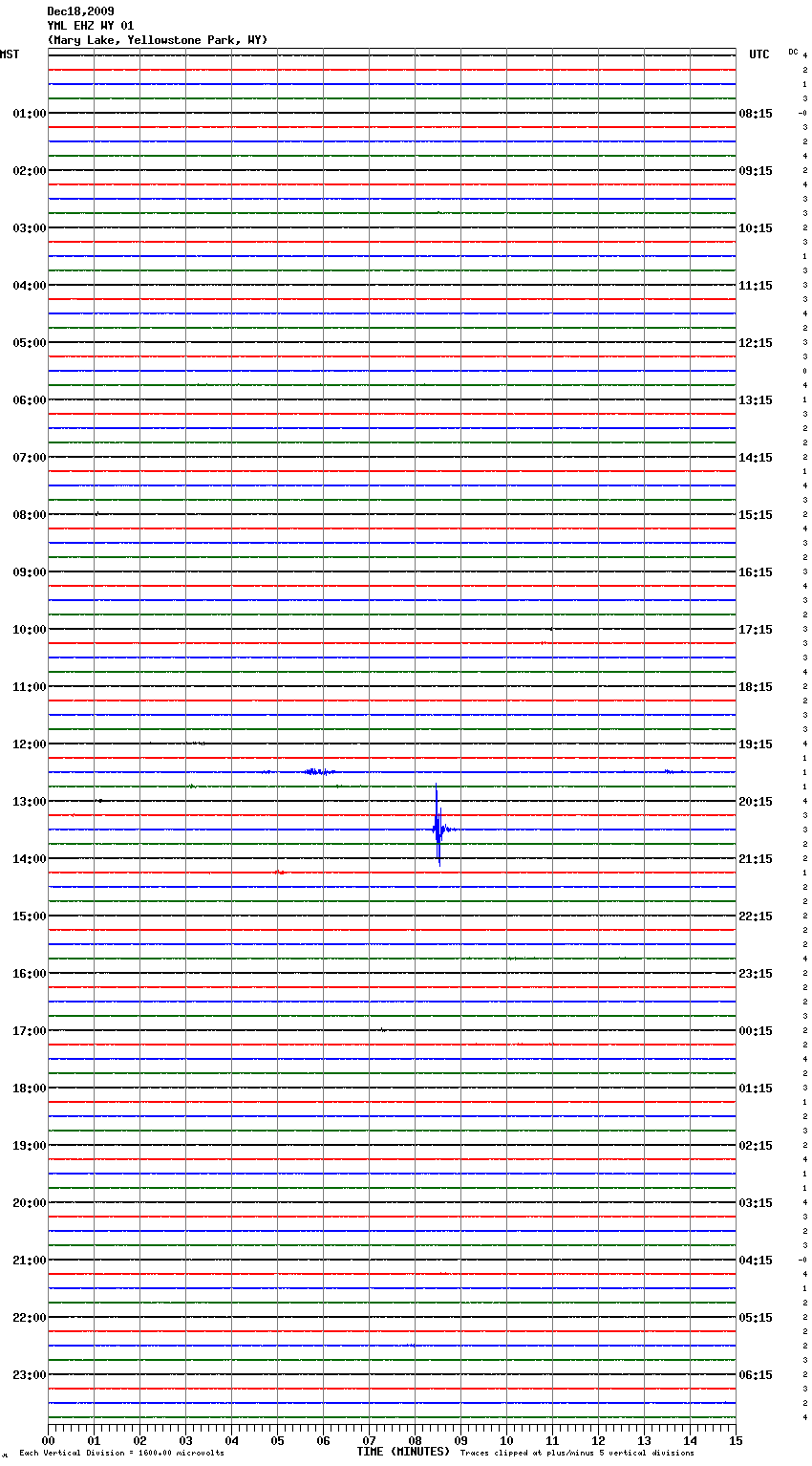Select the 15 minute tick on bottom axis
Screen dimensions: 812x1466
point(736,1440)
